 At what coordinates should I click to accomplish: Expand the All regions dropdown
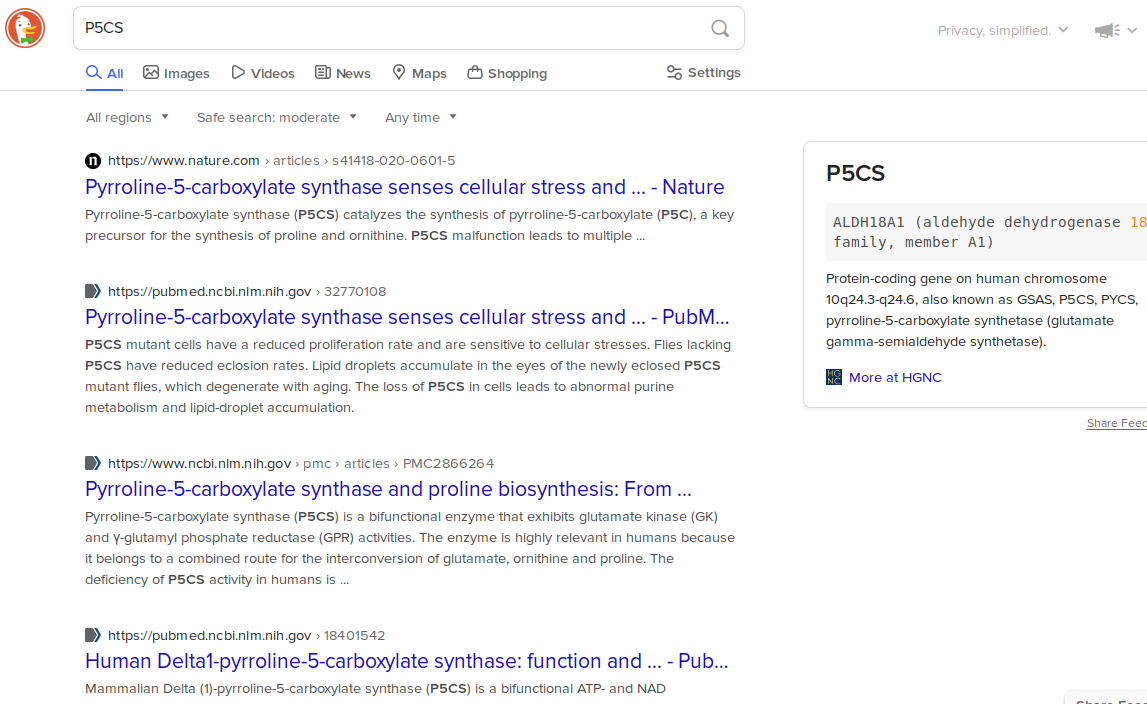click(x=127, y=117)
